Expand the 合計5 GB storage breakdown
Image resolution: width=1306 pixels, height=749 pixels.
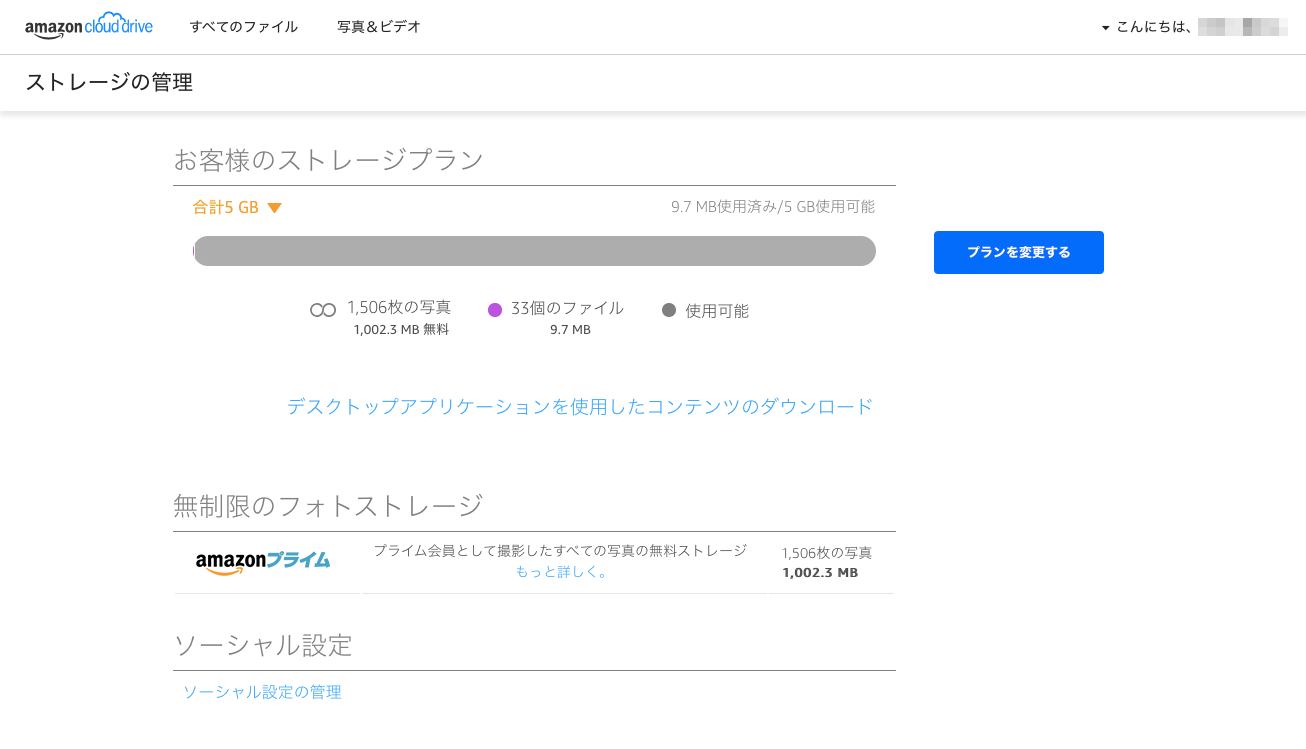tap(237, 208)
